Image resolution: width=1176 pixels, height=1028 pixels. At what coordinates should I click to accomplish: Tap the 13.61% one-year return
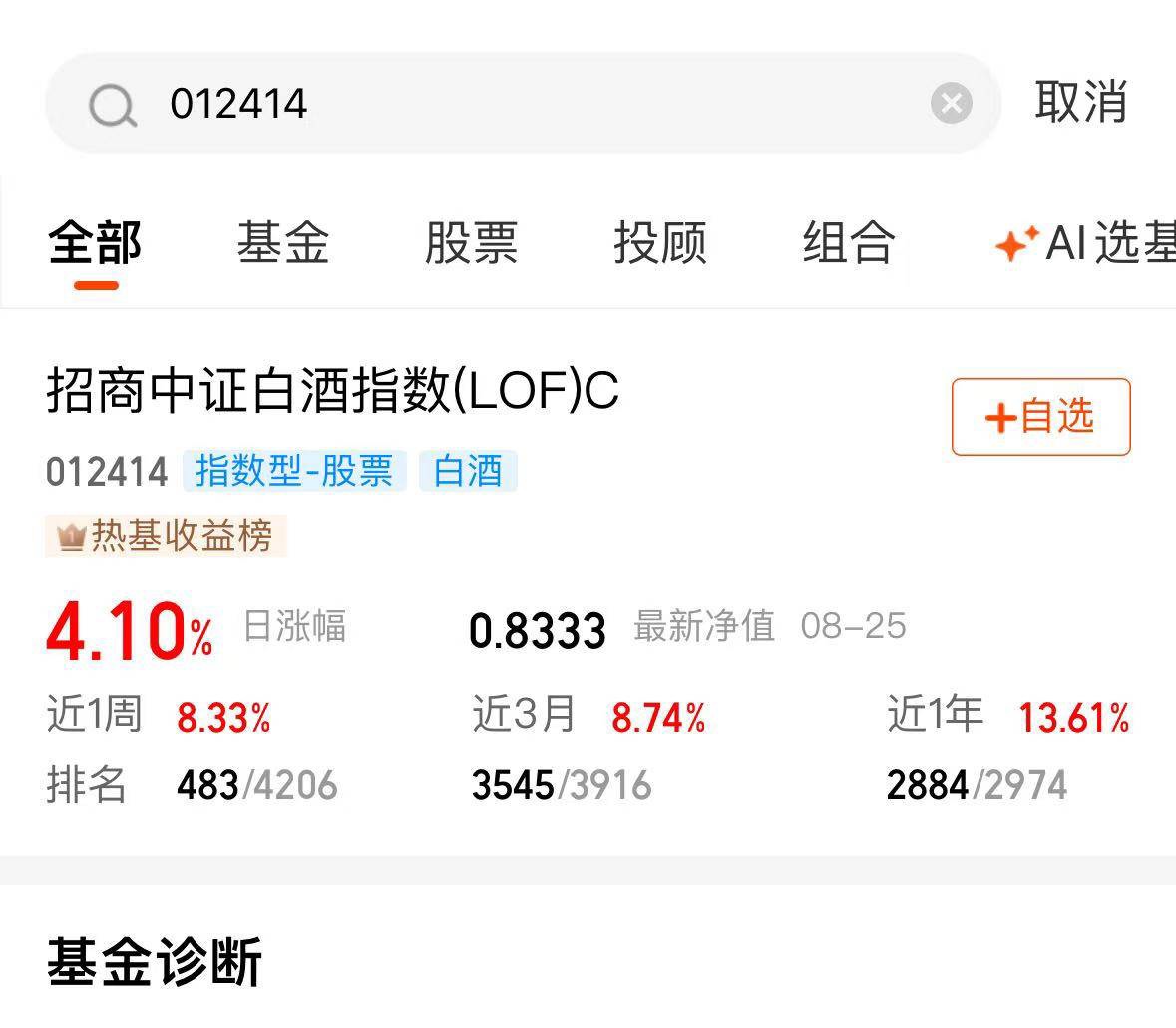(1074, 717)
